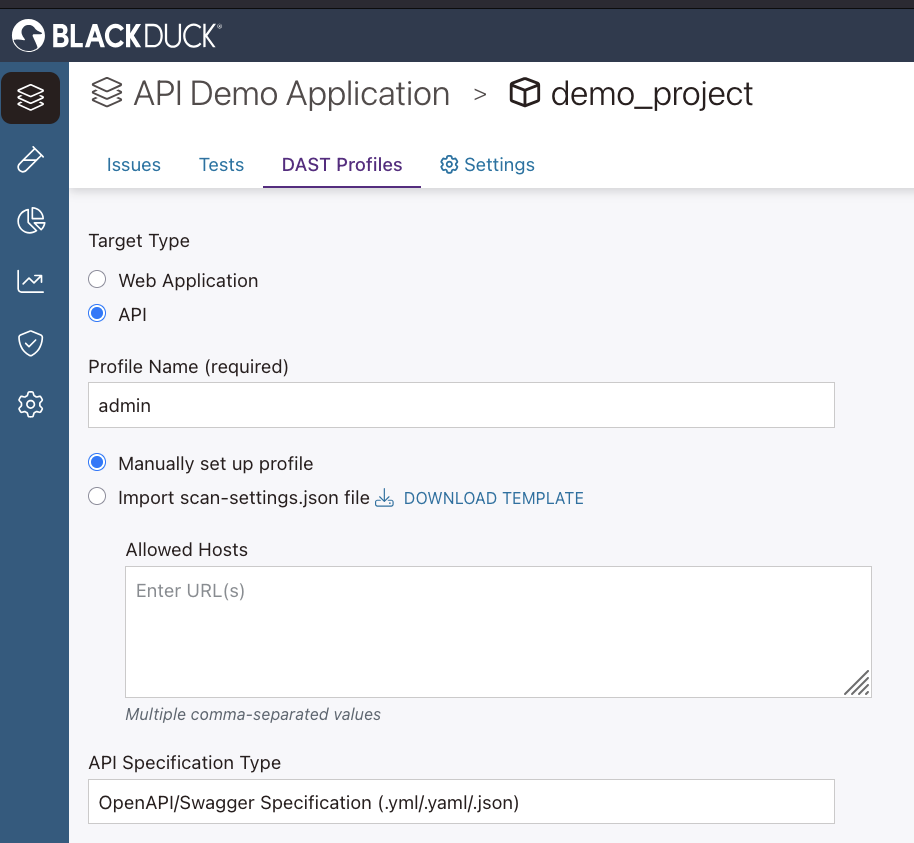Select the Web Application target type
Viewport: 914px width, 843px height.
click(x=97, y=279)
